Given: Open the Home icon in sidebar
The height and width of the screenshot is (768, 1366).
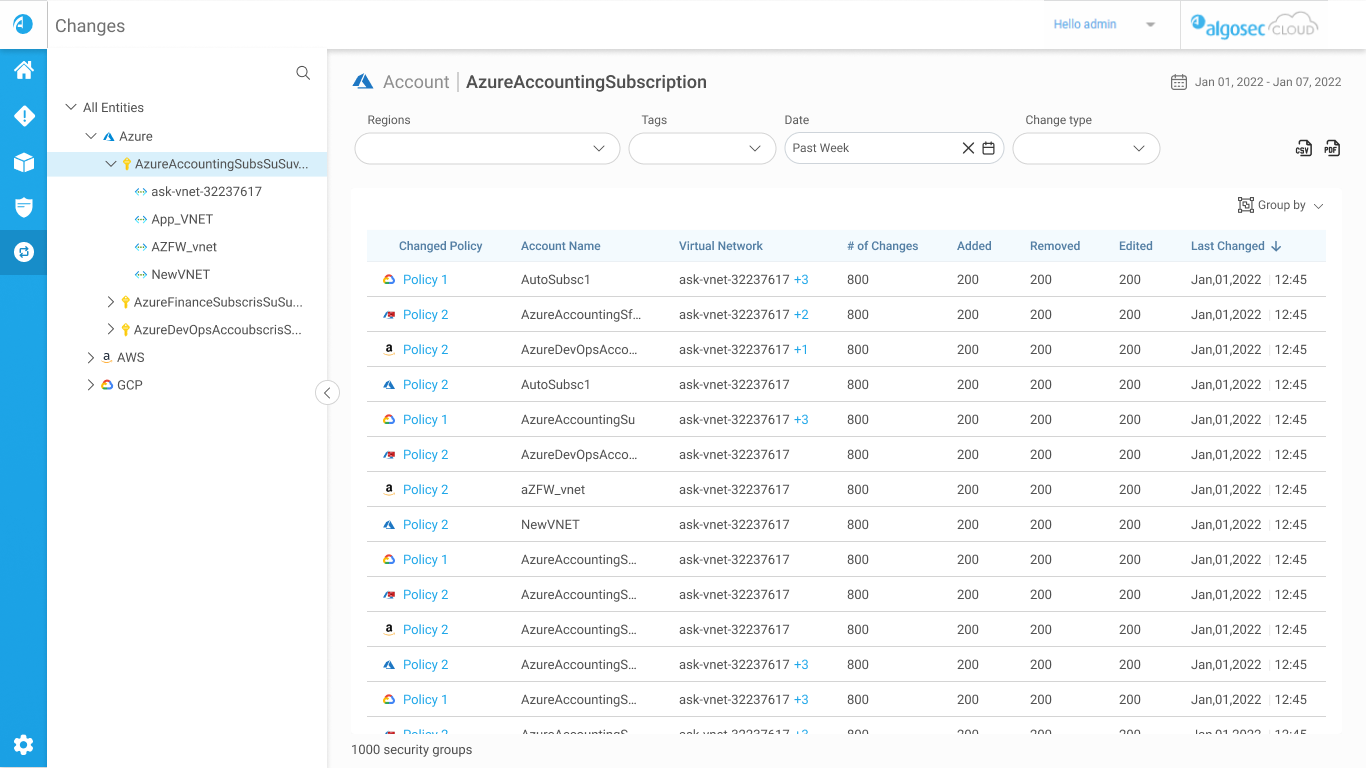Looking at the screenshot, I should click(x=24, y=70).
